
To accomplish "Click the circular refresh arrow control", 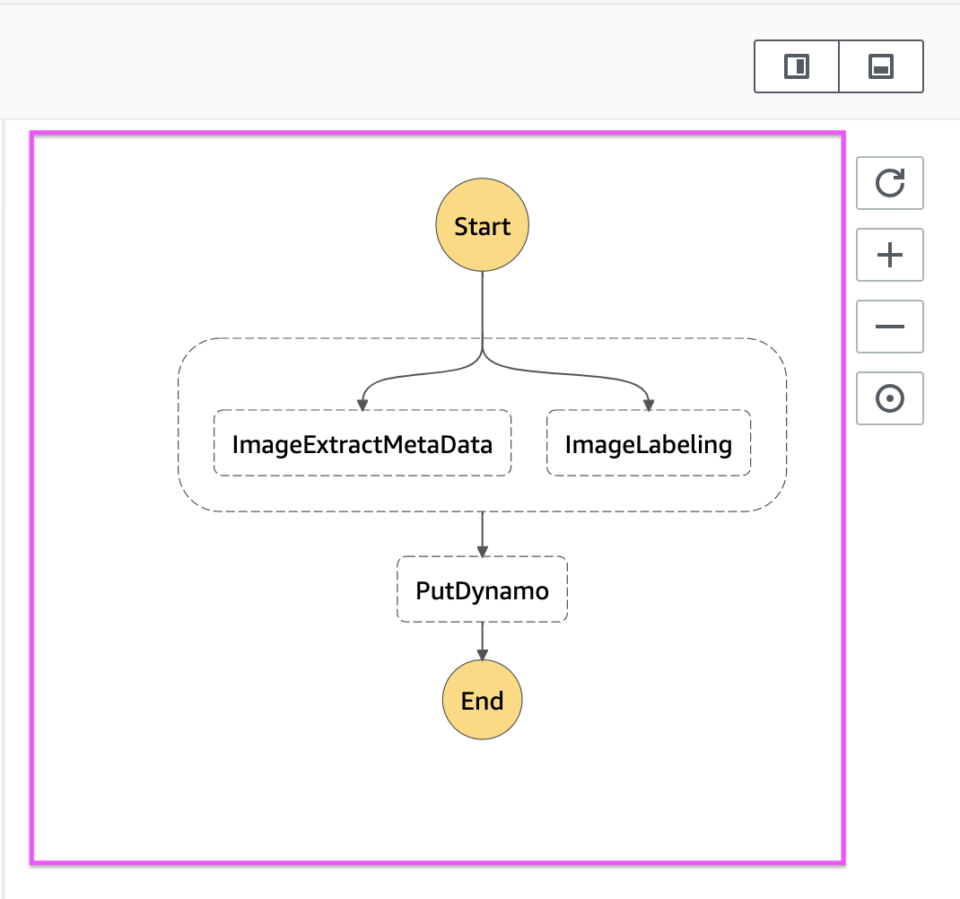I will 889,184.
